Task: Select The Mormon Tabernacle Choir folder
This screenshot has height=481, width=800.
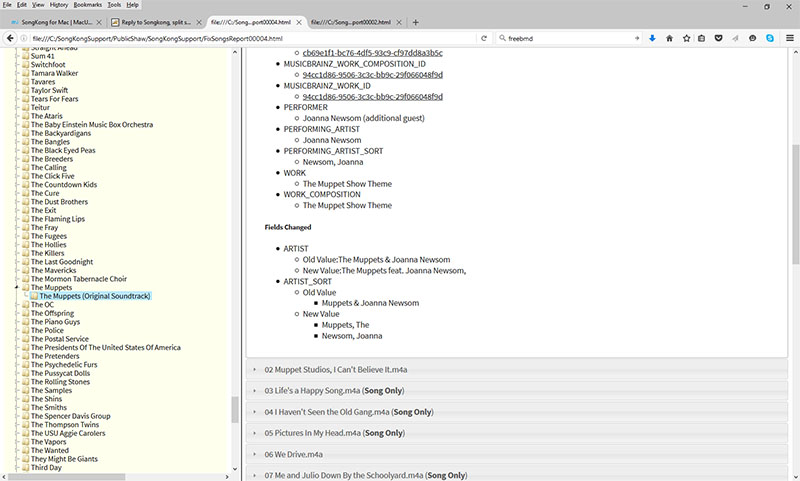Action: tap(79, 279)
